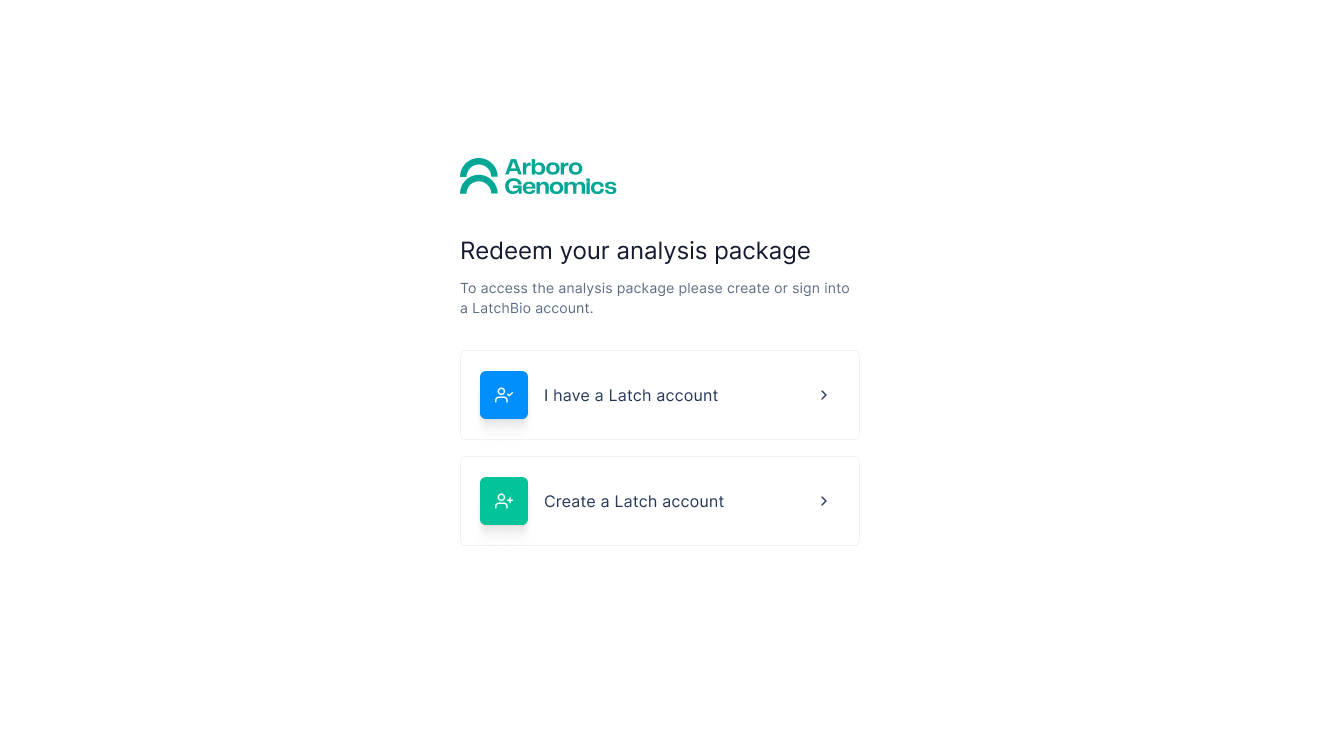Choose the "Create a Latch account" label
Image resolution: width=1320 pixels, height=748 pixels.
point(634,501)
